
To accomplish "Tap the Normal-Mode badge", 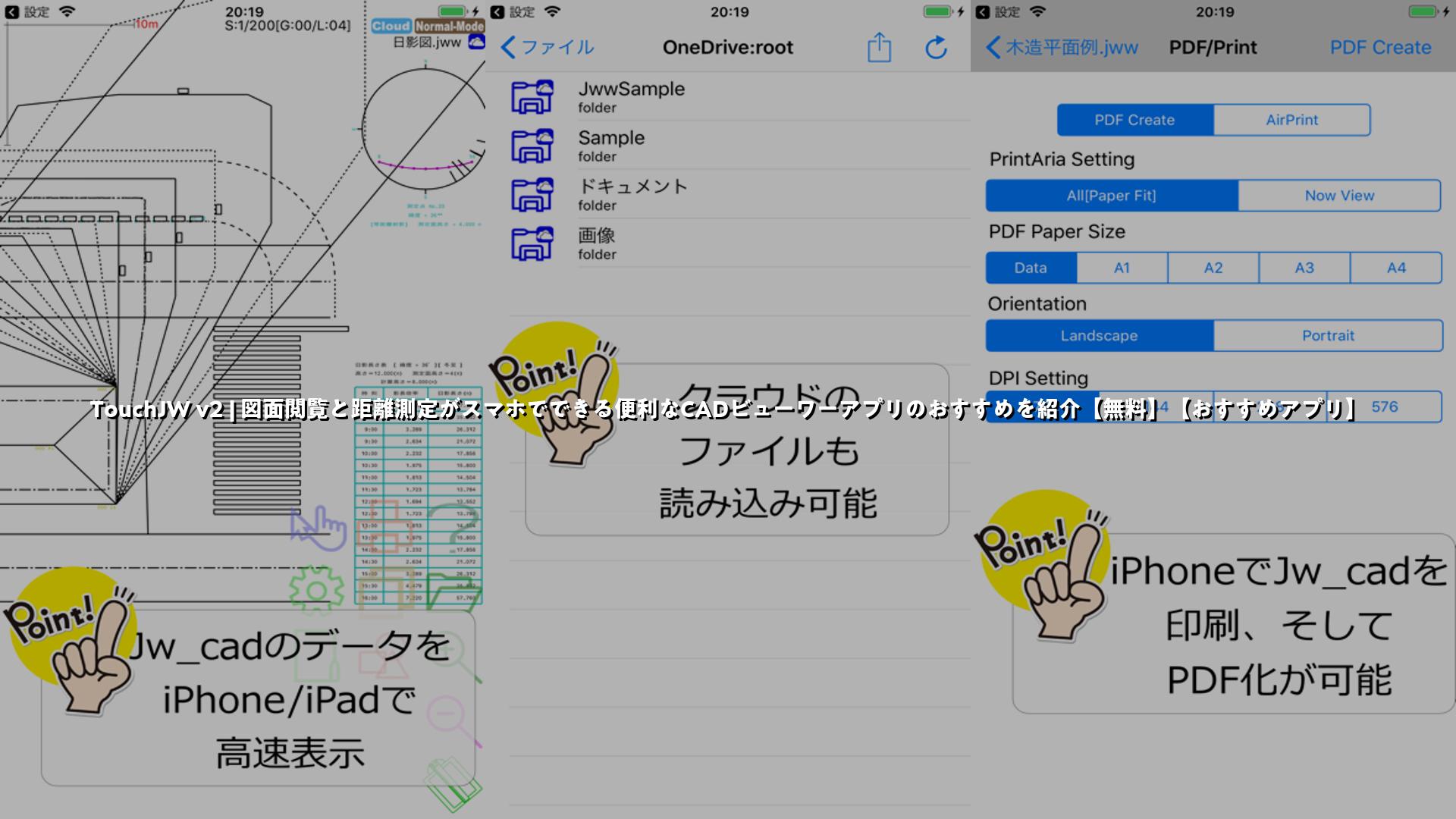I will [x=449, y=26].
